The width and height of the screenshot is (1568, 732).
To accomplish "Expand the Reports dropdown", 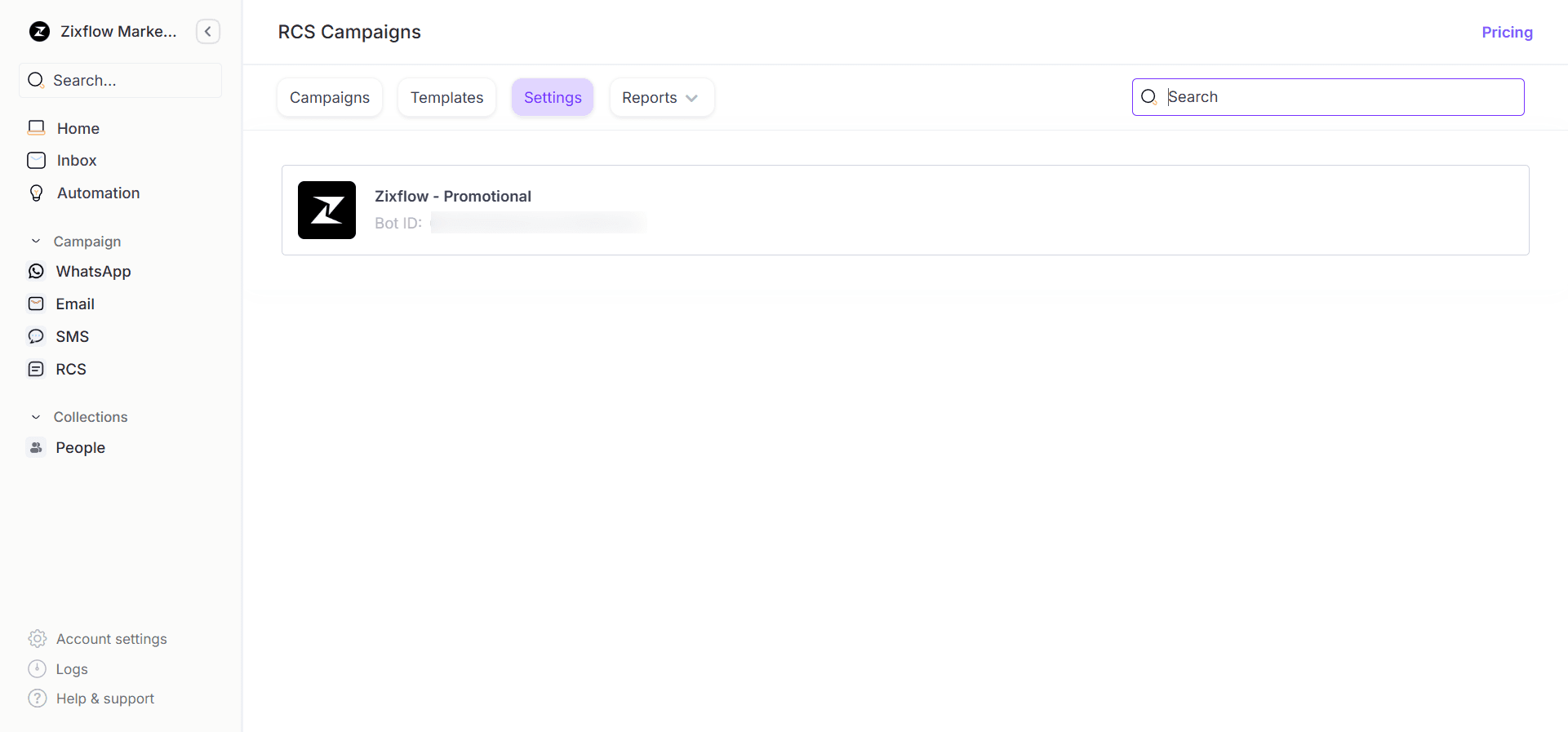I will [661, 98].
